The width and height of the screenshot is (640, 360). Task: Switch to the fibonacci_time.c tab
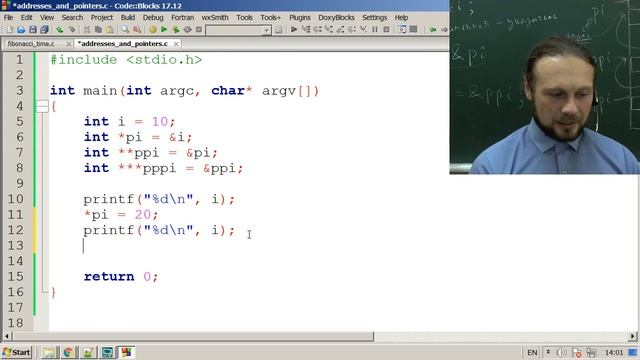click(31, 44)
